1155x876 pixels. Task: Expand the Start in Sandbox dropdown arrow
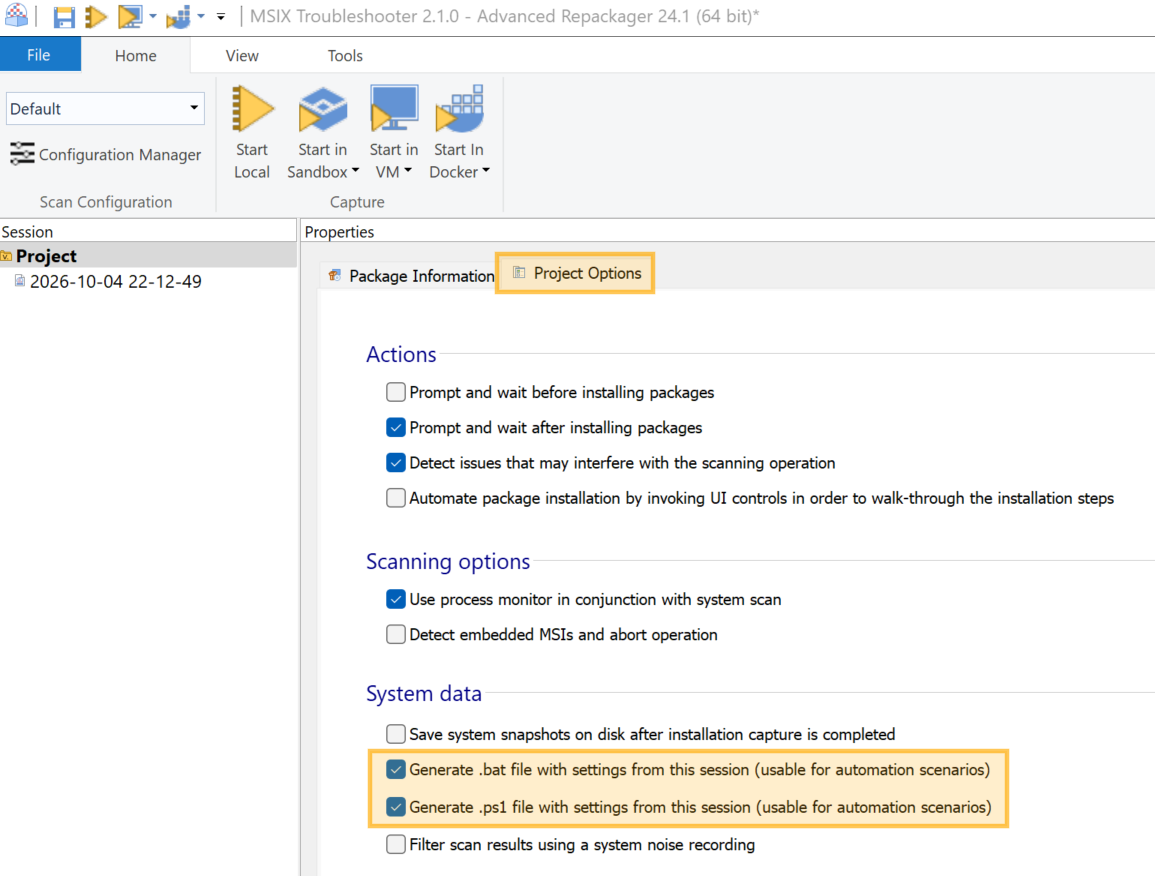356,171
